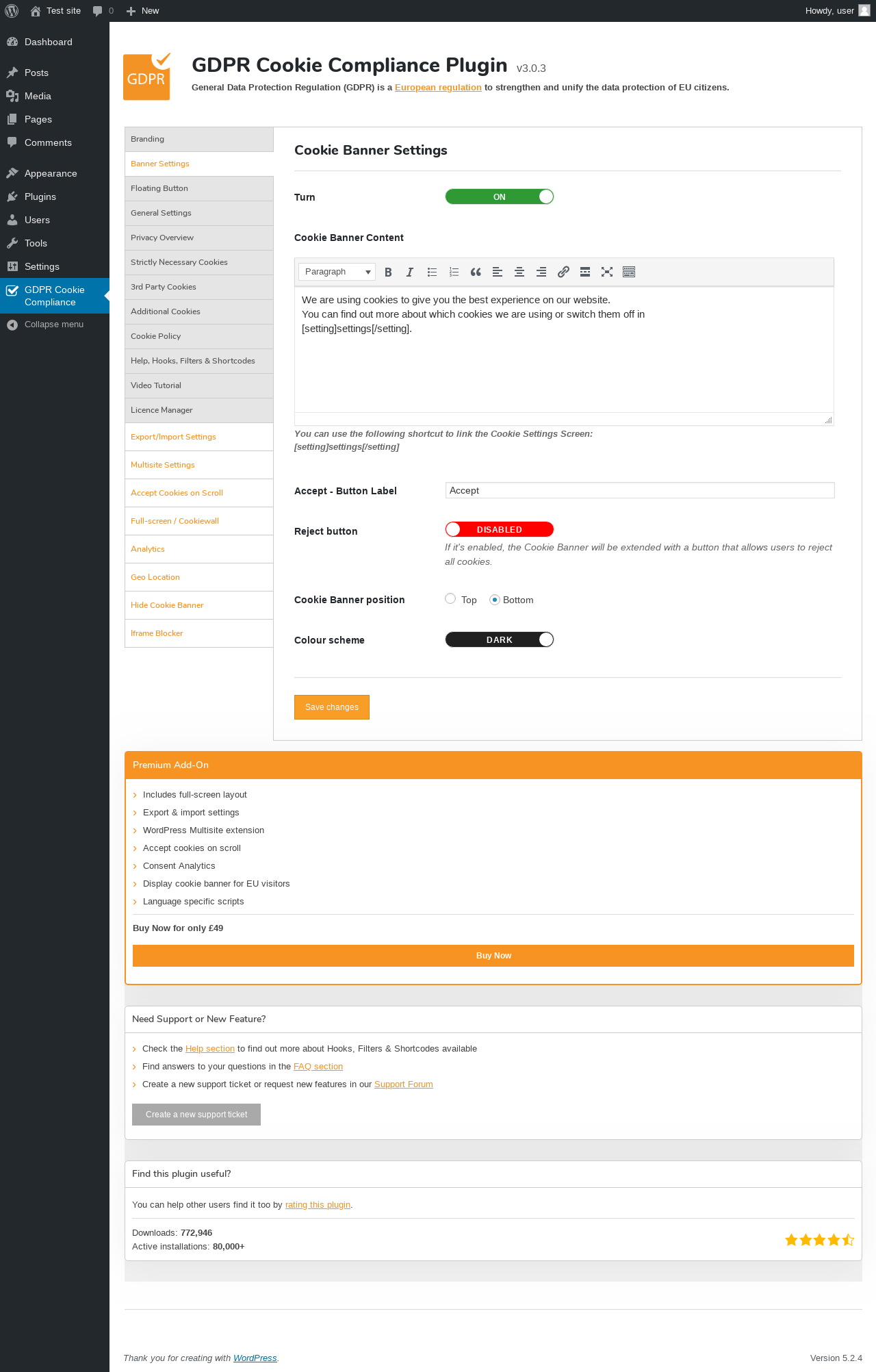The width and height of the screenshot is (876, 1372).
Task: Click the star rating display
Action: tap(819, 1240)
